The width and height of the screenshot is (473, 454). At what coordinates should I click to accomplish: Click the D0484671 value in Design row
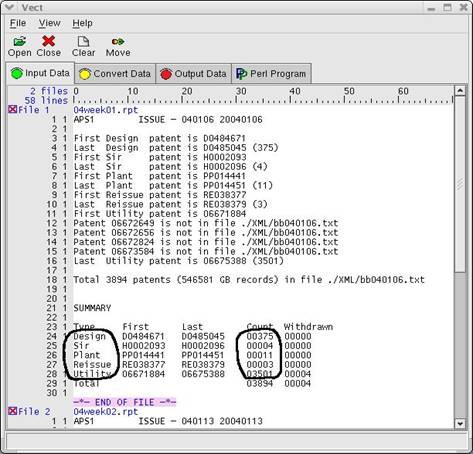[x=143, y=336]
